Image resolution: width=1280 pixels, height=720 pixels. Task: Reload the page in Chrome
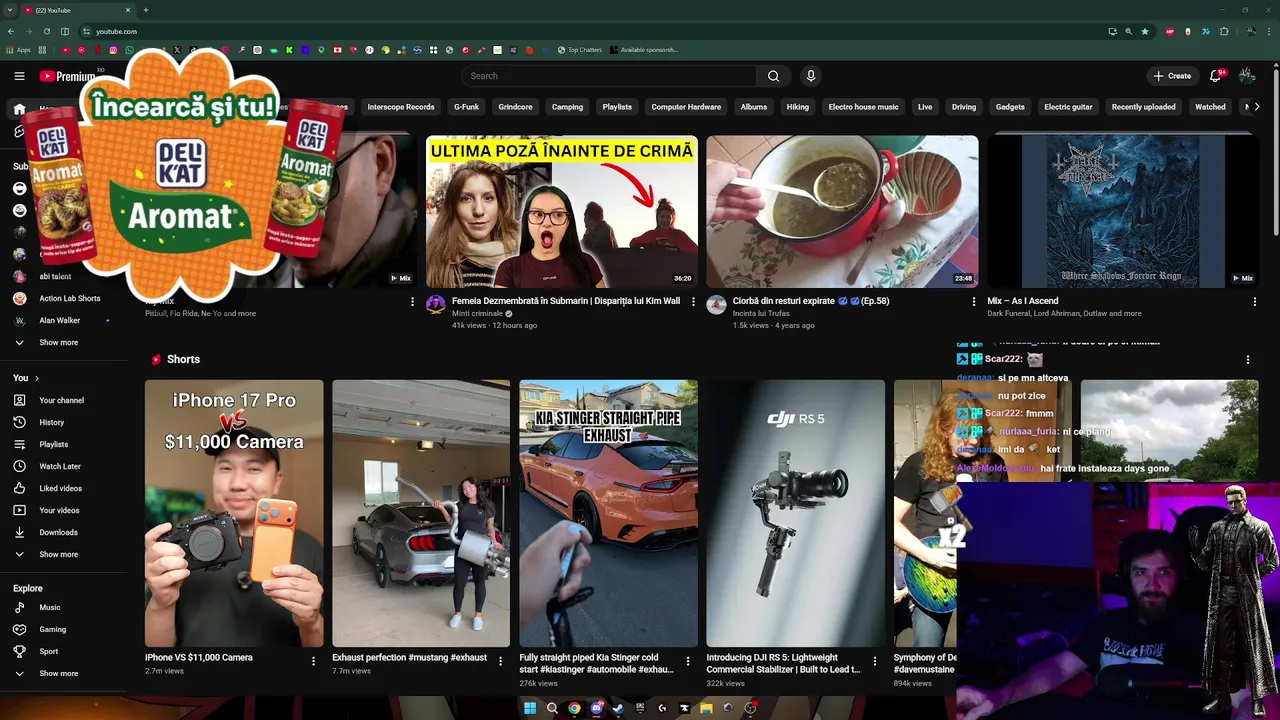click(x=45, y=31)
